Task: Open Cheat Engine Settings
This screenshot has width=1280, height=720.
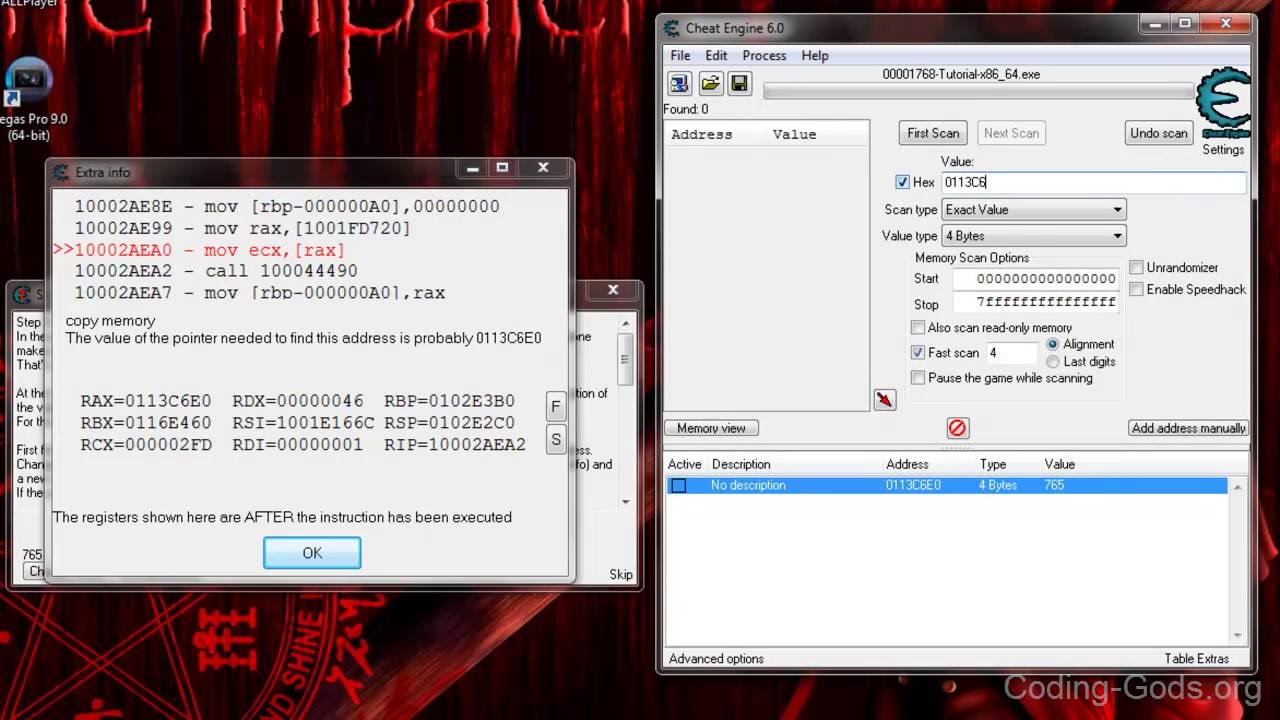Action: coord(1223,150)
